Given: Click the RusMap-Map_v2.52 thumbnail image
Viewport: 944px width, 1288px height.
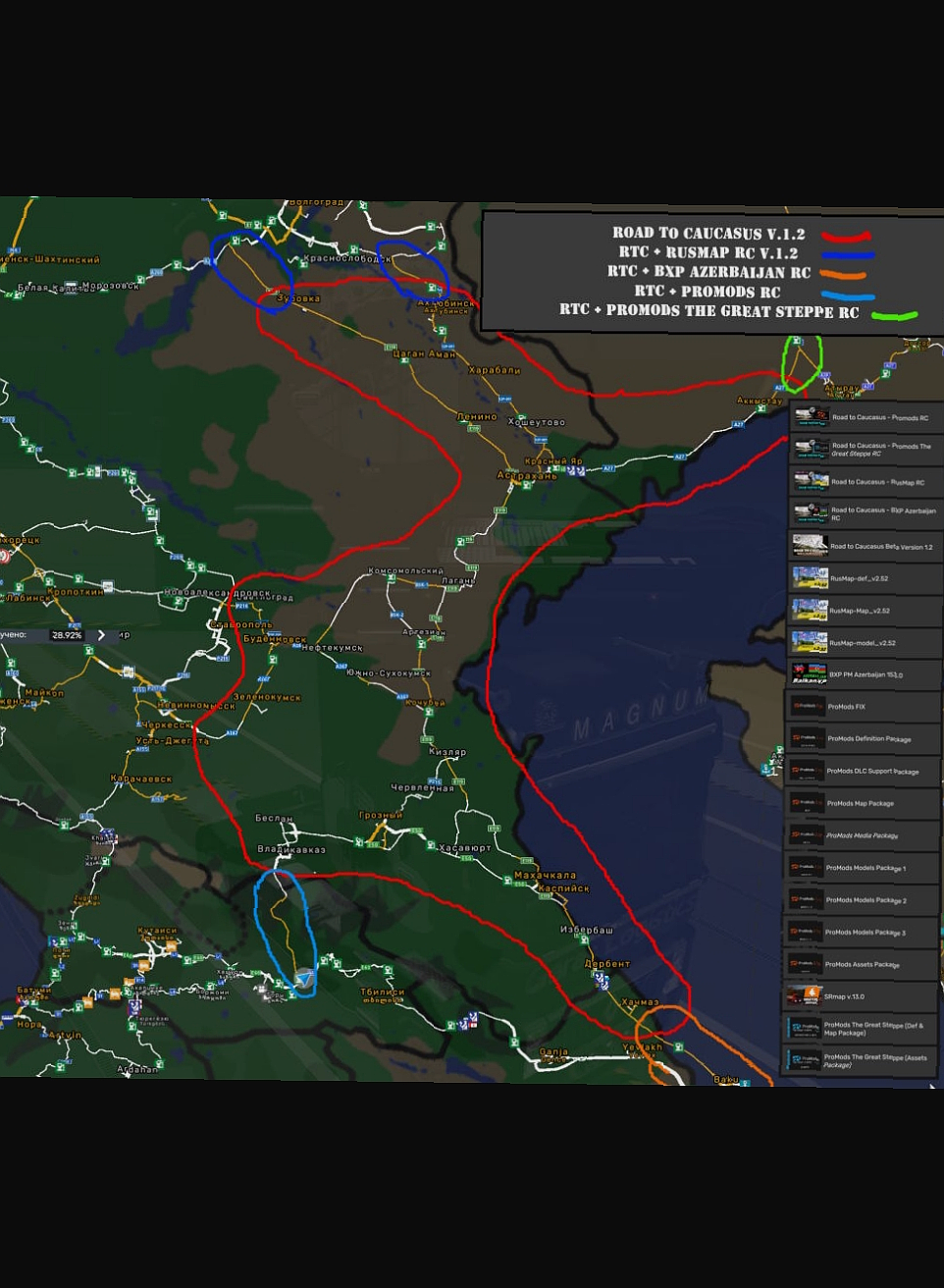Looking at the screenshot, I should point(810,611).
